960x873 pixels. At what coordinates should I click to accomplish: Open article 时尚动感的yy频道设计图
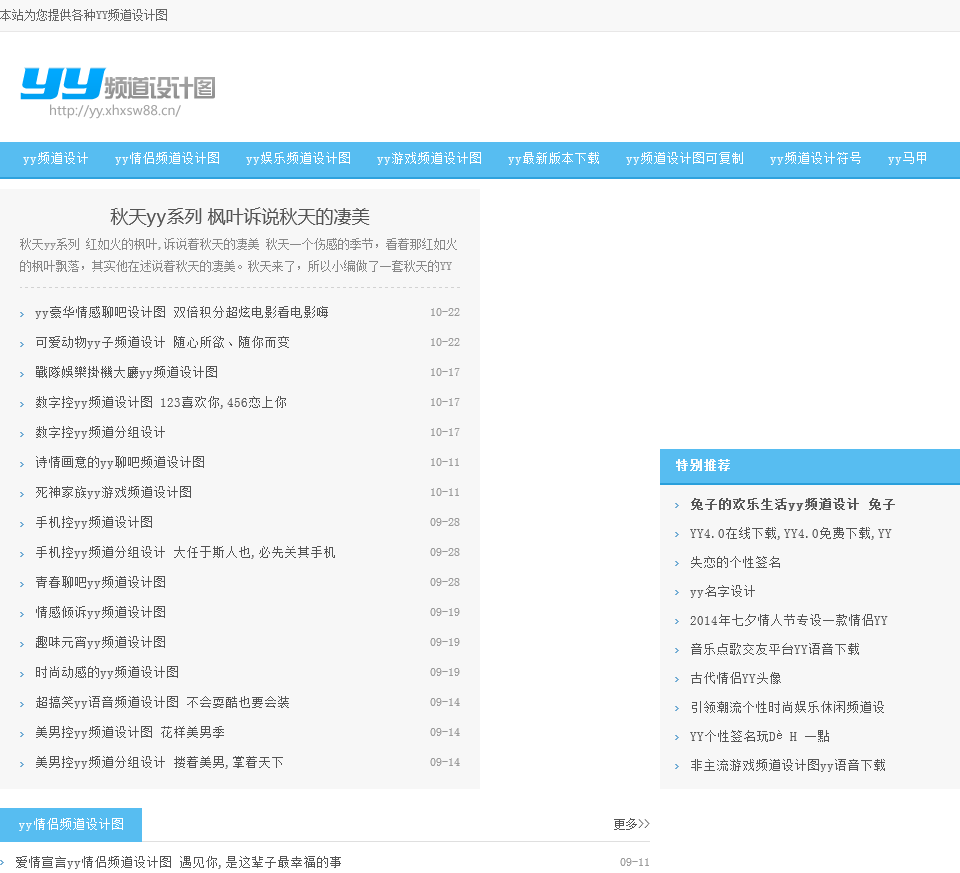coord(107,672)
